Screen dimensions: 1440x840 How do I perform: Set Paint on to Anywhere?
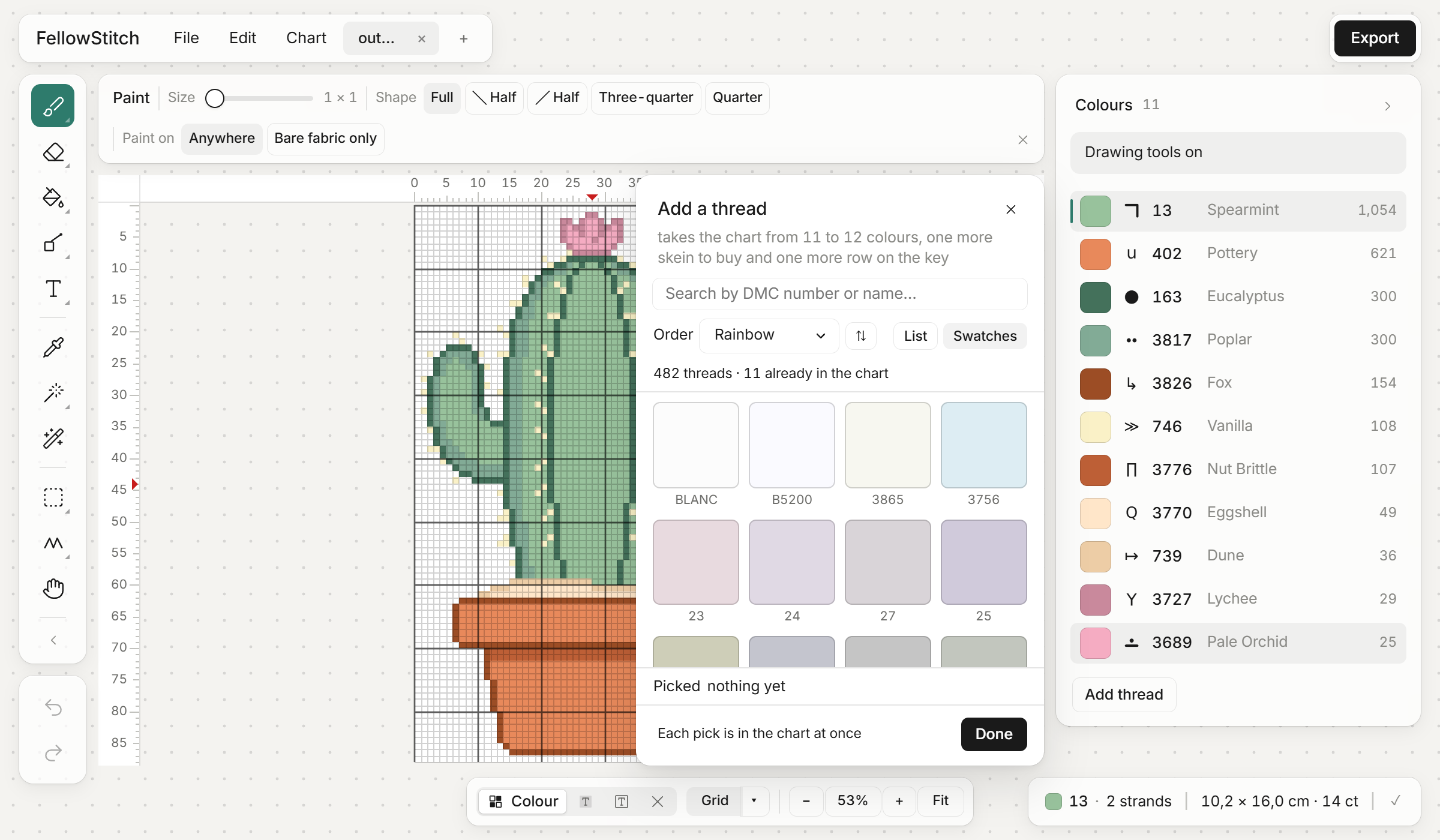[x=221, y=139]
